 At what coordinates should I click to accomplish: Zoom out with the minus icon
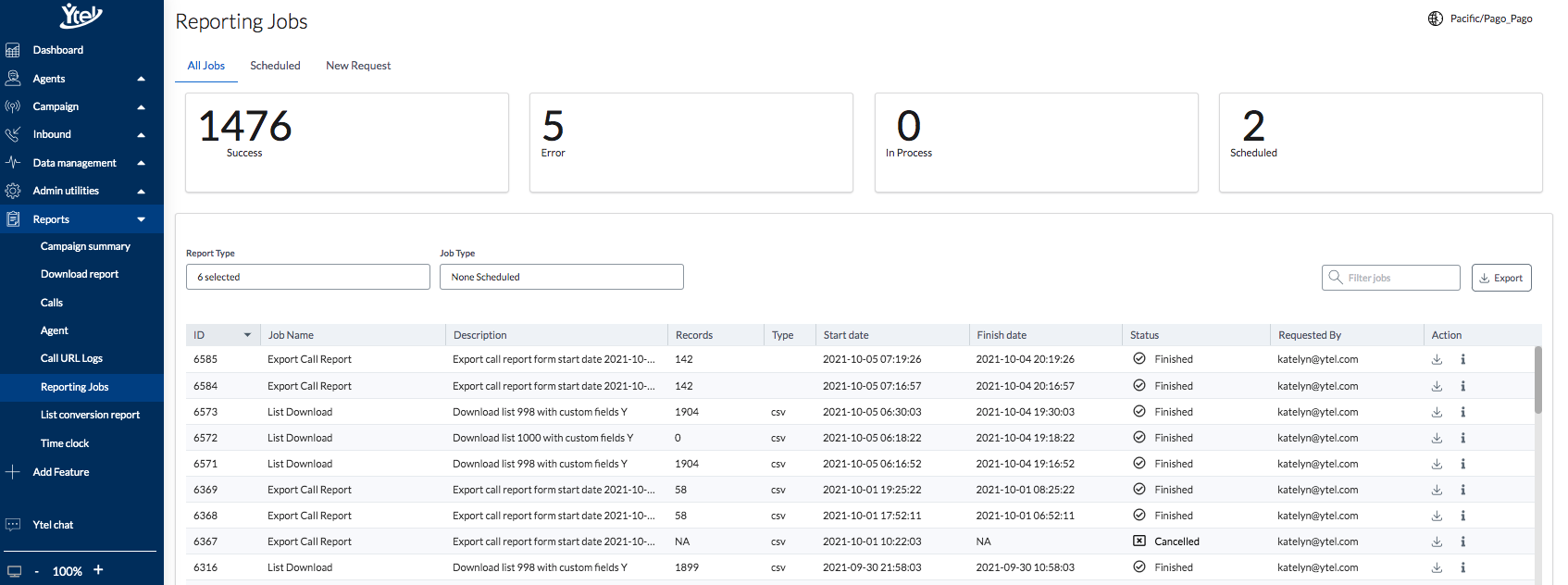(x=37, y=571)
